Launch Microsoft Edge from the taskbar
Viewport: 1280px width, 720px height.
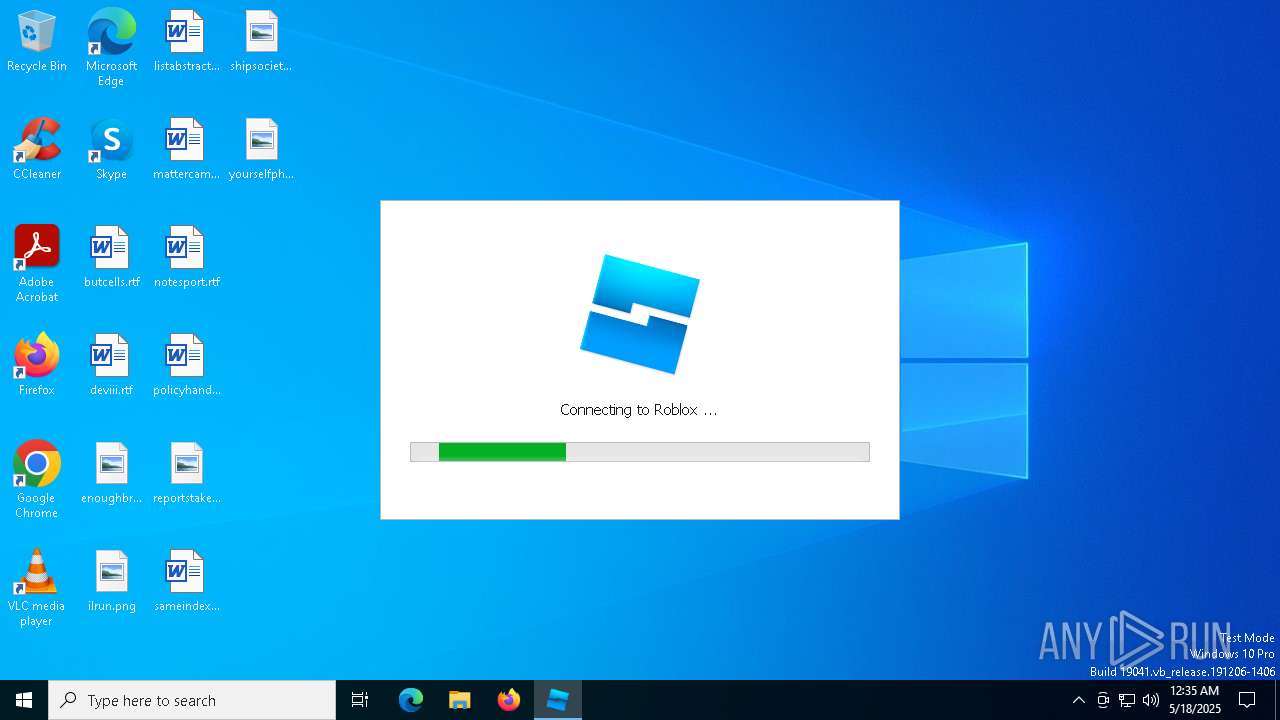(x=411, y=700)
